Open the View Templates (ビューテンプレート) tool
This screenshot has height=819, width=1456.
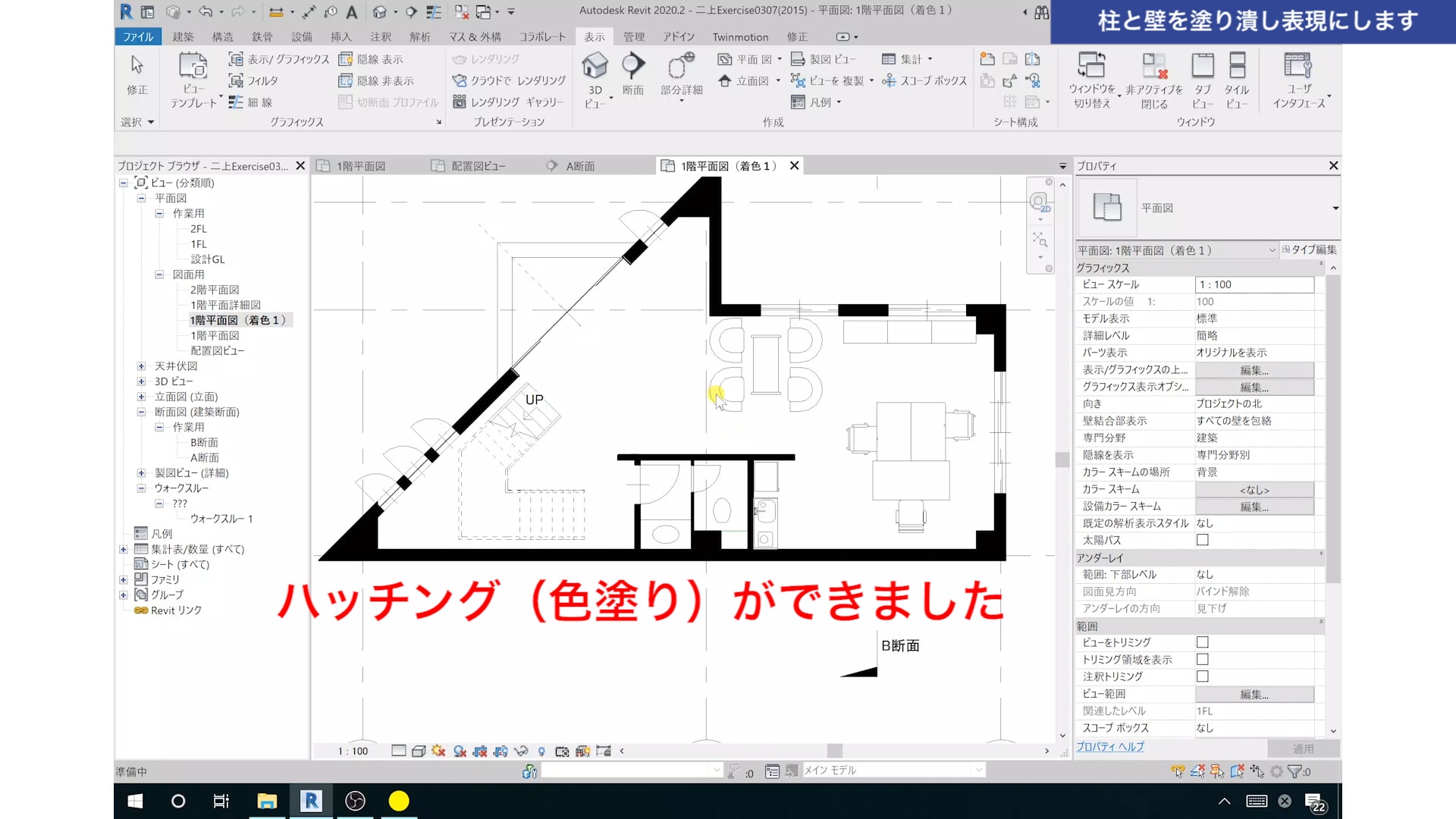pos(193,67)
